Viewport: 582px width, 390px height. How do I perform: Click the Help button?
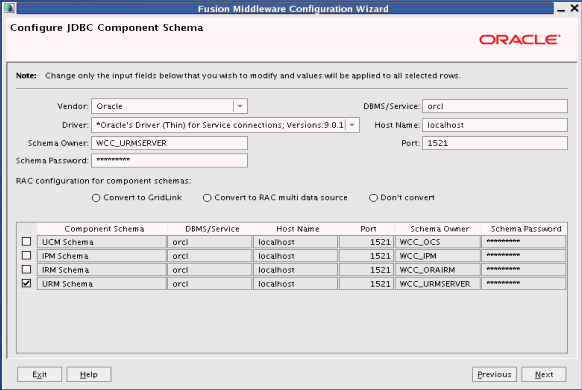[89, 374]
